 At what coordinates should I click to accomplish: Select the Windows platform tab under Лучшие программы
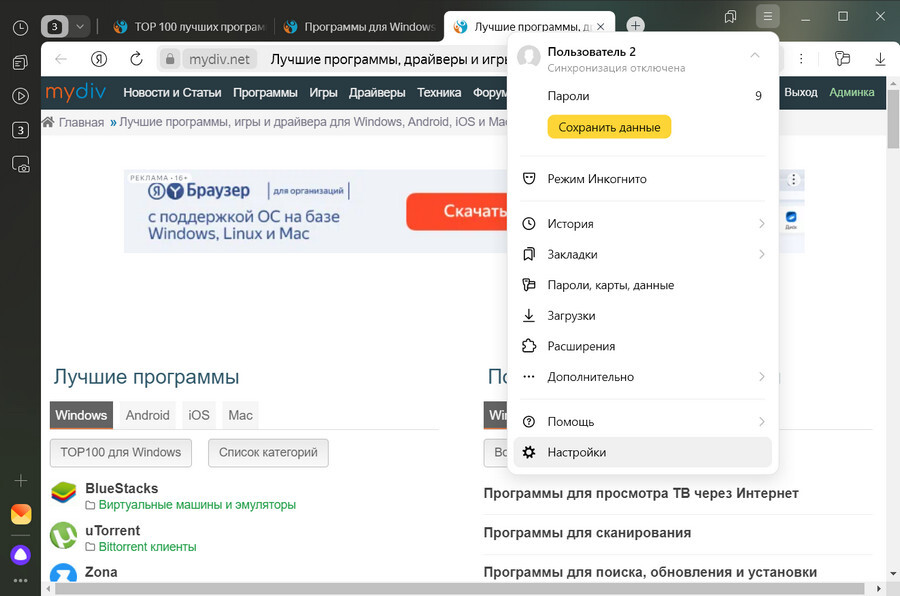point(81,415)
